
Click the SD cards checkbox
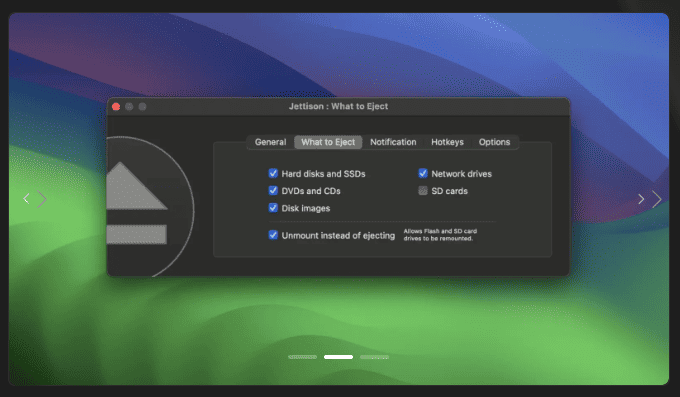coord(423,191)
